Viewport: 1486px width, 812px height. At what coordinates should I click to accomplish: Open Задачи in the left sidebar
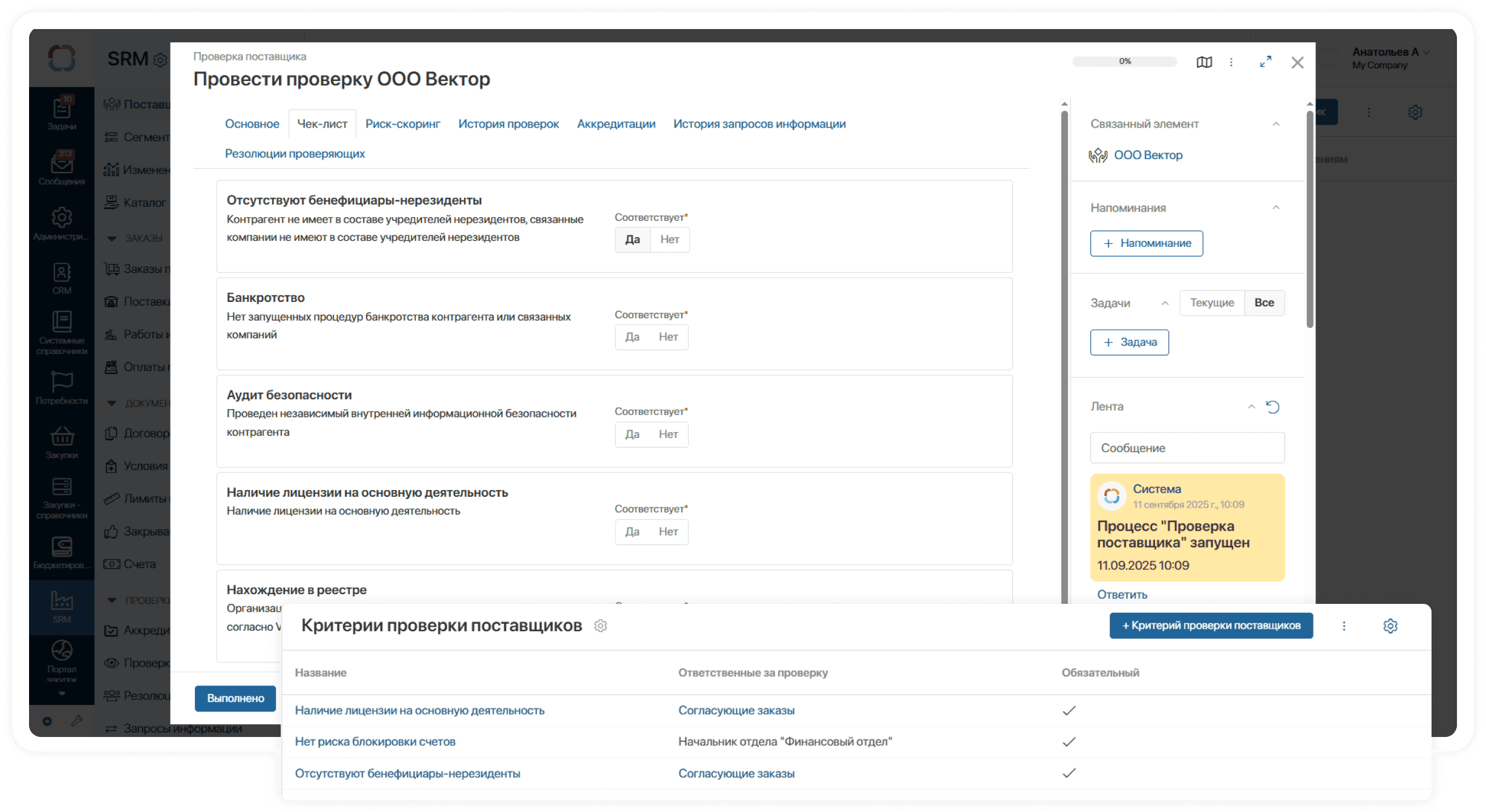(x=62, y=113)
